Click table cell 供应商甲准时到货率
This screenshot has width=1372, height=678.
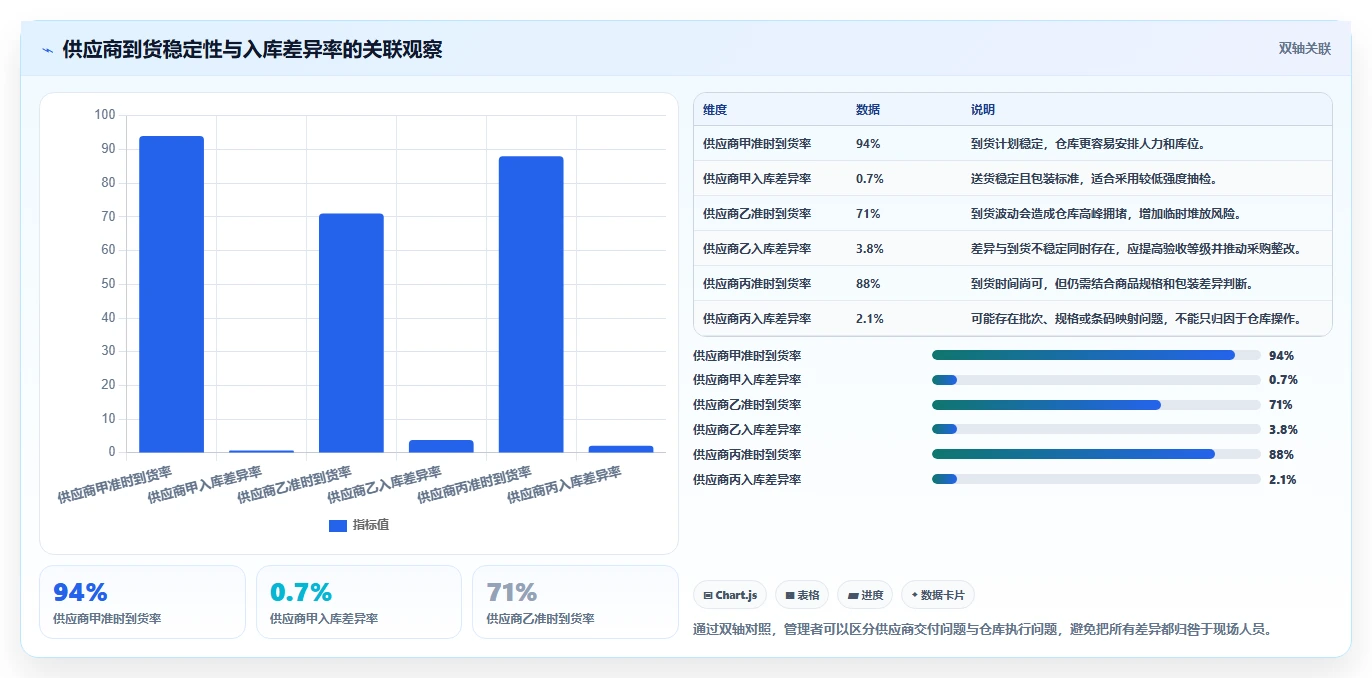click(757, 144)
